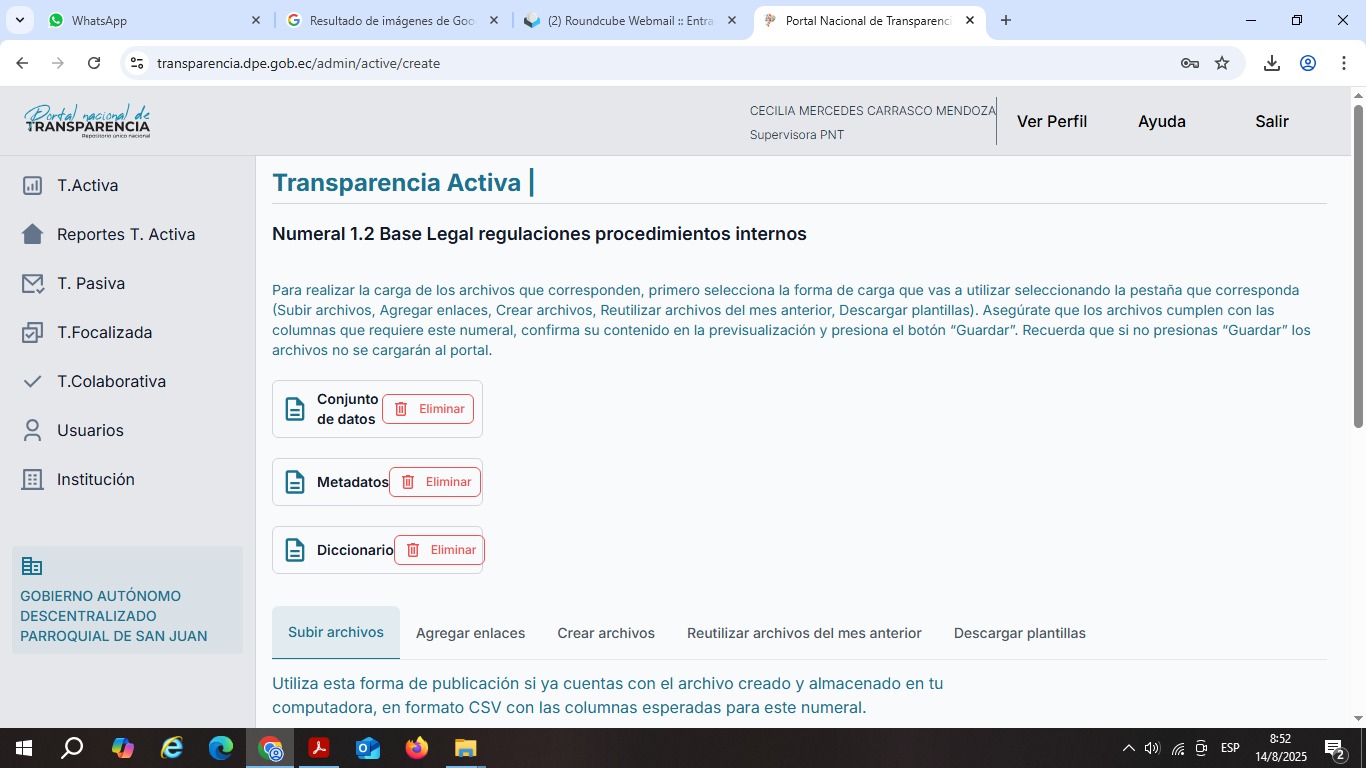Screen dimensions: 1366x768
Task: Delete the Metadatos file
Action: click(x=435, y=482)
